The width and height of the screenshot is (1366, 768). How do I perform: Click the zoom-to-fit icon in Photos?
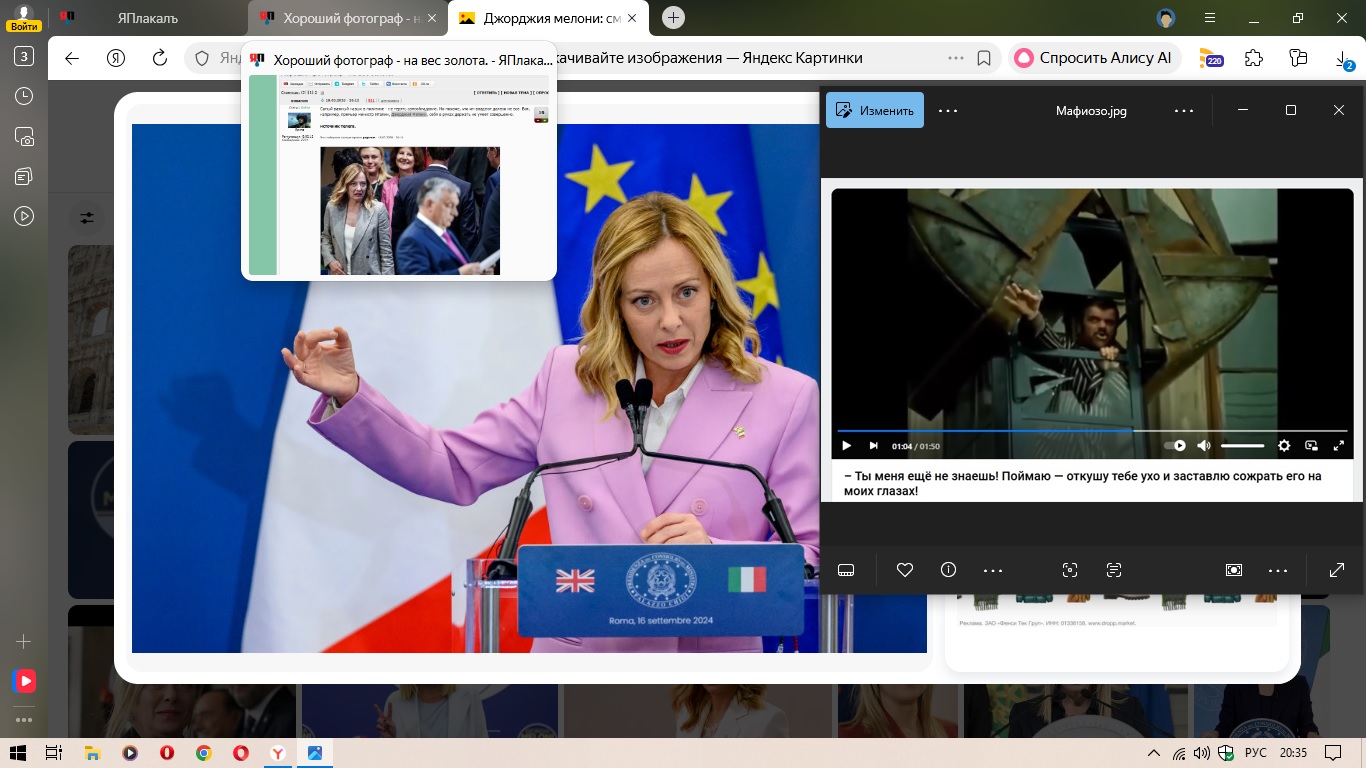1234,570
